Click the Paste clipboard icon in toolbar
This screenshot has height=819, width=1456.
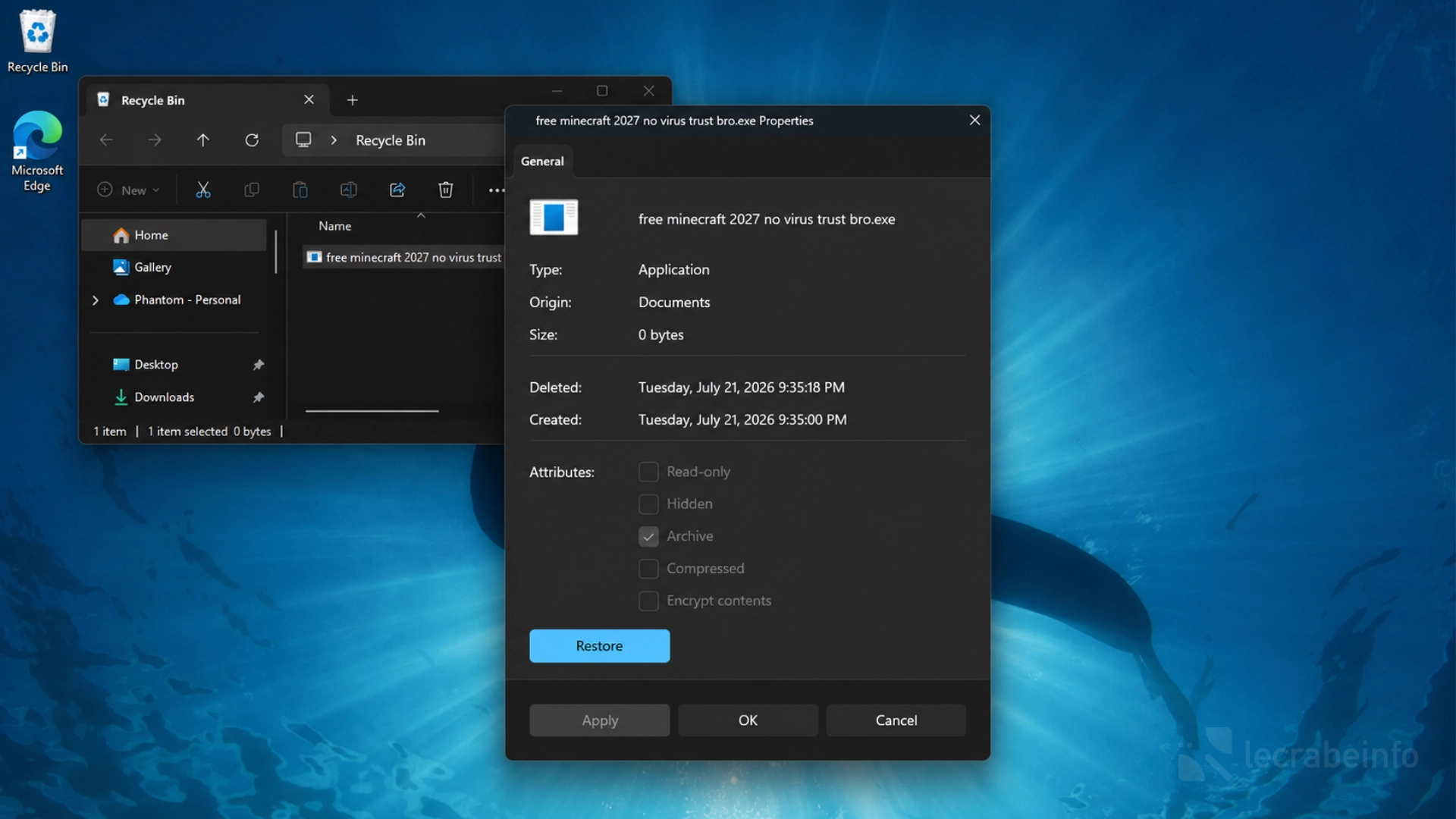click(300, 190)
